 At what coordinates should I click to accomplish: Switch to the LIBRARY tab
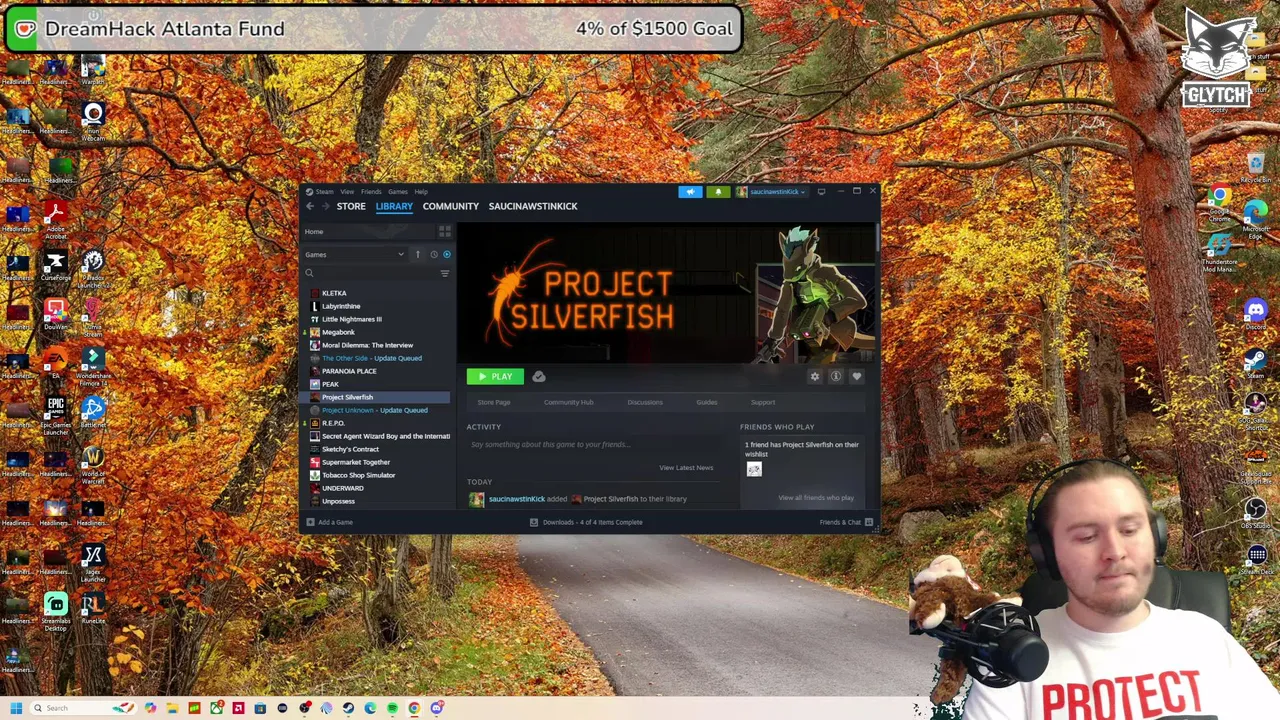[x=394, y=206]
